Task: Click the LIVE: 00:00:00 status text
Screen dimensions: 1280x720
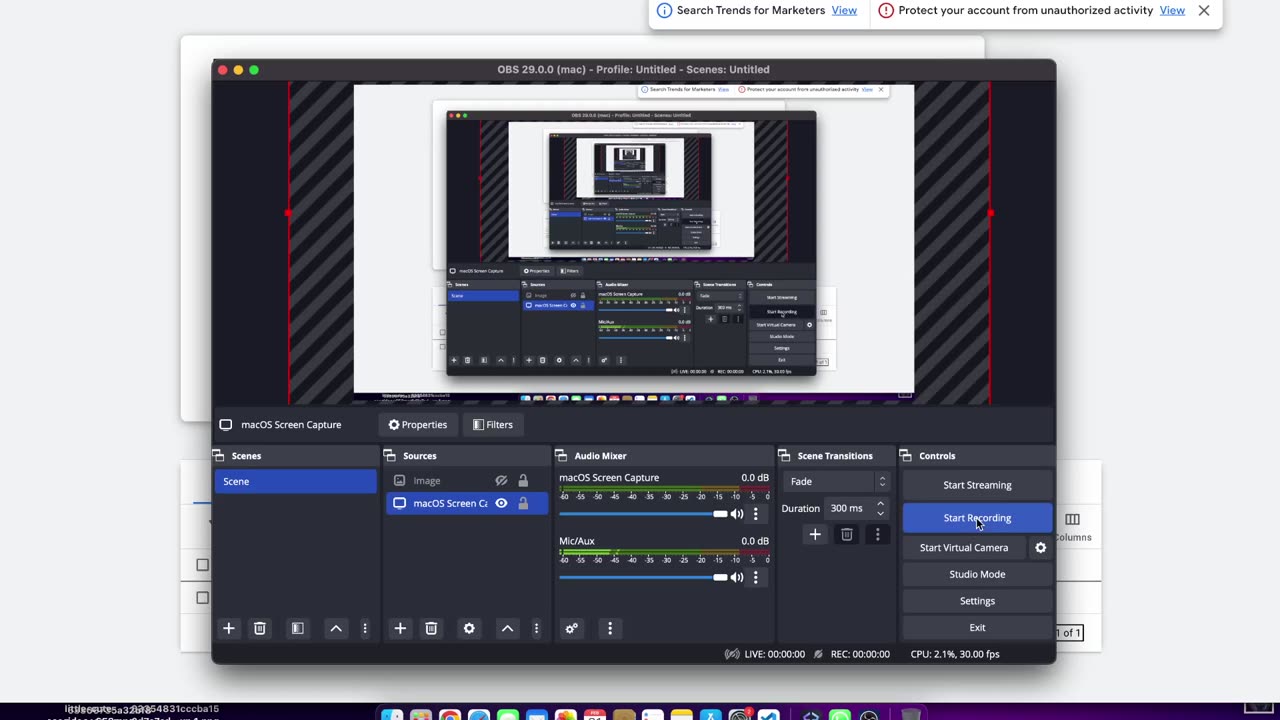Action: click(x=774, y=654)
